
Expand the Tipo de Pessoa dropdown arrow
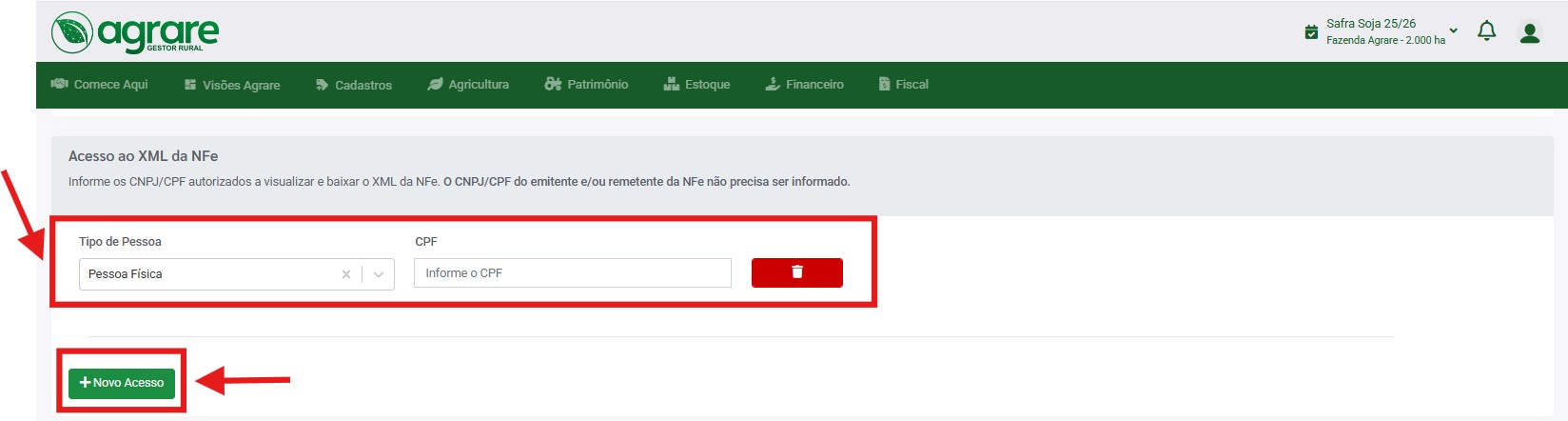379,274
